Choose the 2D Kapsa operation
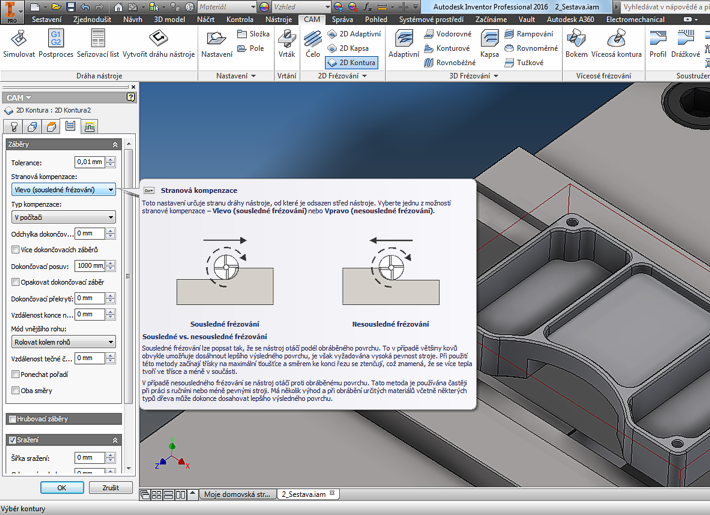Image resolution: width=710 pixels, height=515 pixels. click(x=348, y=48)
